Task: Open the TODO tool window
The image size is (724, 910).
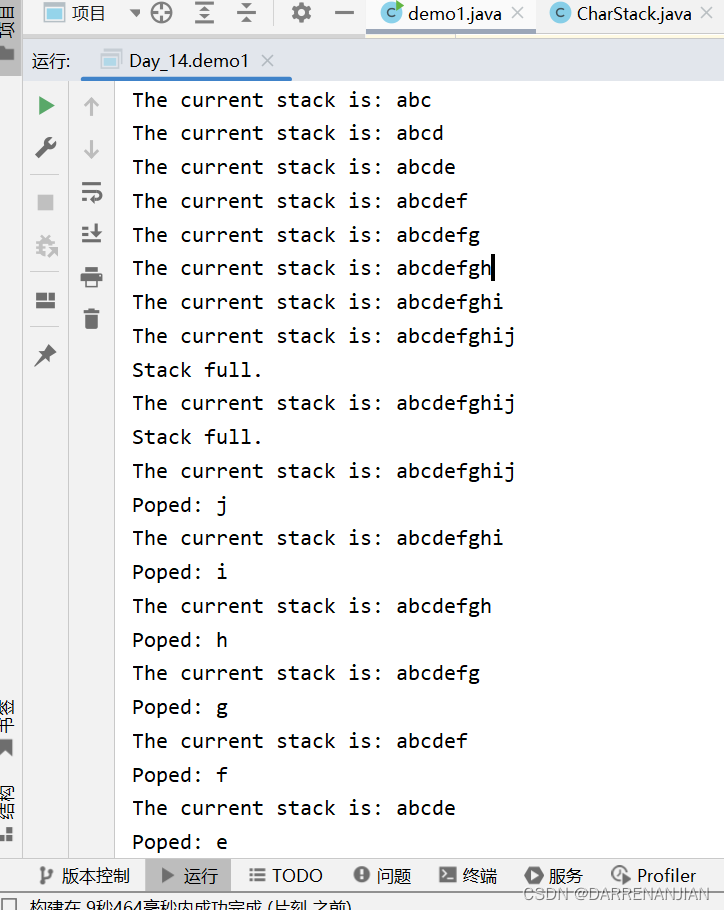Action: tap(284, 874)
